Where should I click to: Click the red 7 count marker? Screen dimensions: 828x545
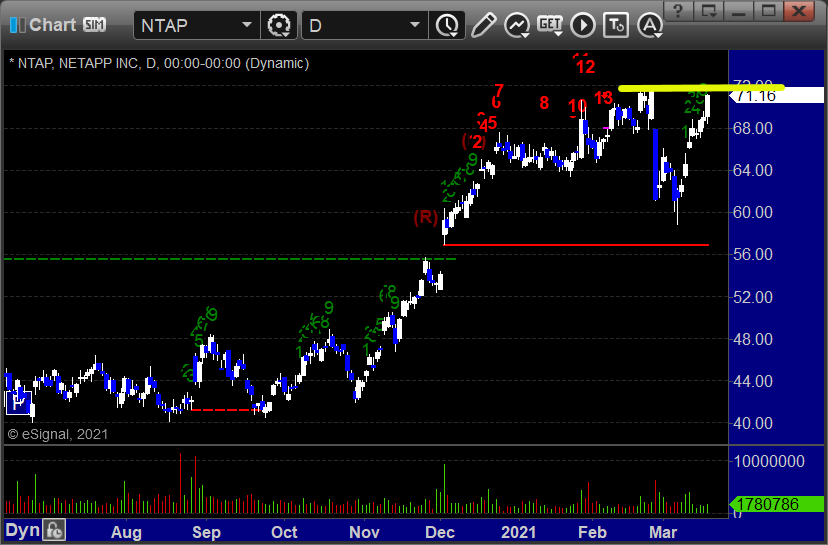click(x=499, y=91)
